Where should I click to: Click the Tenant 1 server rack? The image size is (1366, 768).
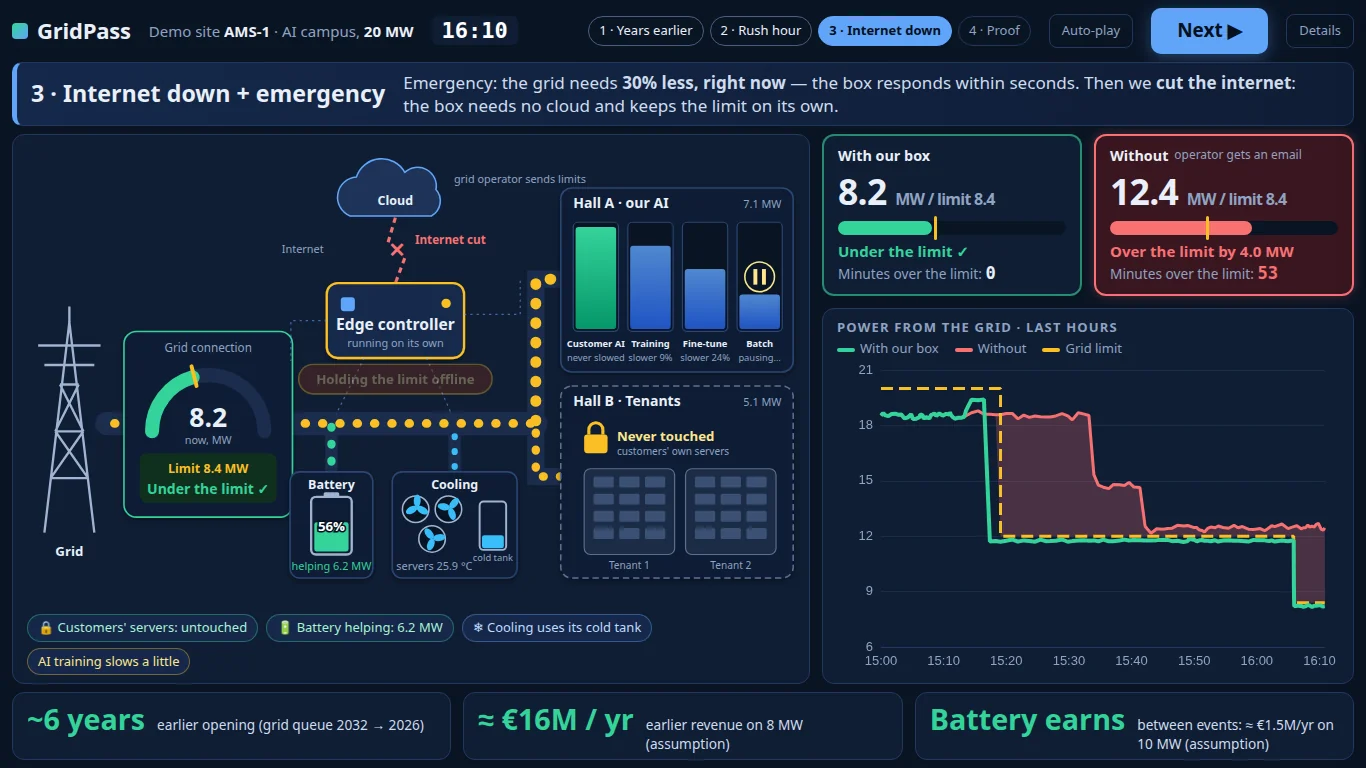tap(629, 512)
